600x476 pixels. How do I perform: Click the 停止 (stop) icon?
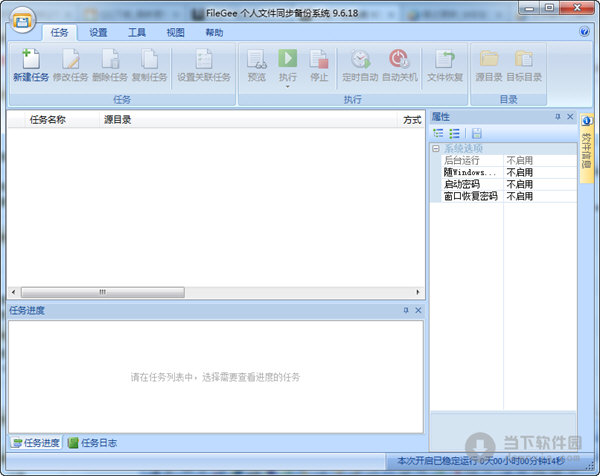pyautogui.click(x=319, y=59)
